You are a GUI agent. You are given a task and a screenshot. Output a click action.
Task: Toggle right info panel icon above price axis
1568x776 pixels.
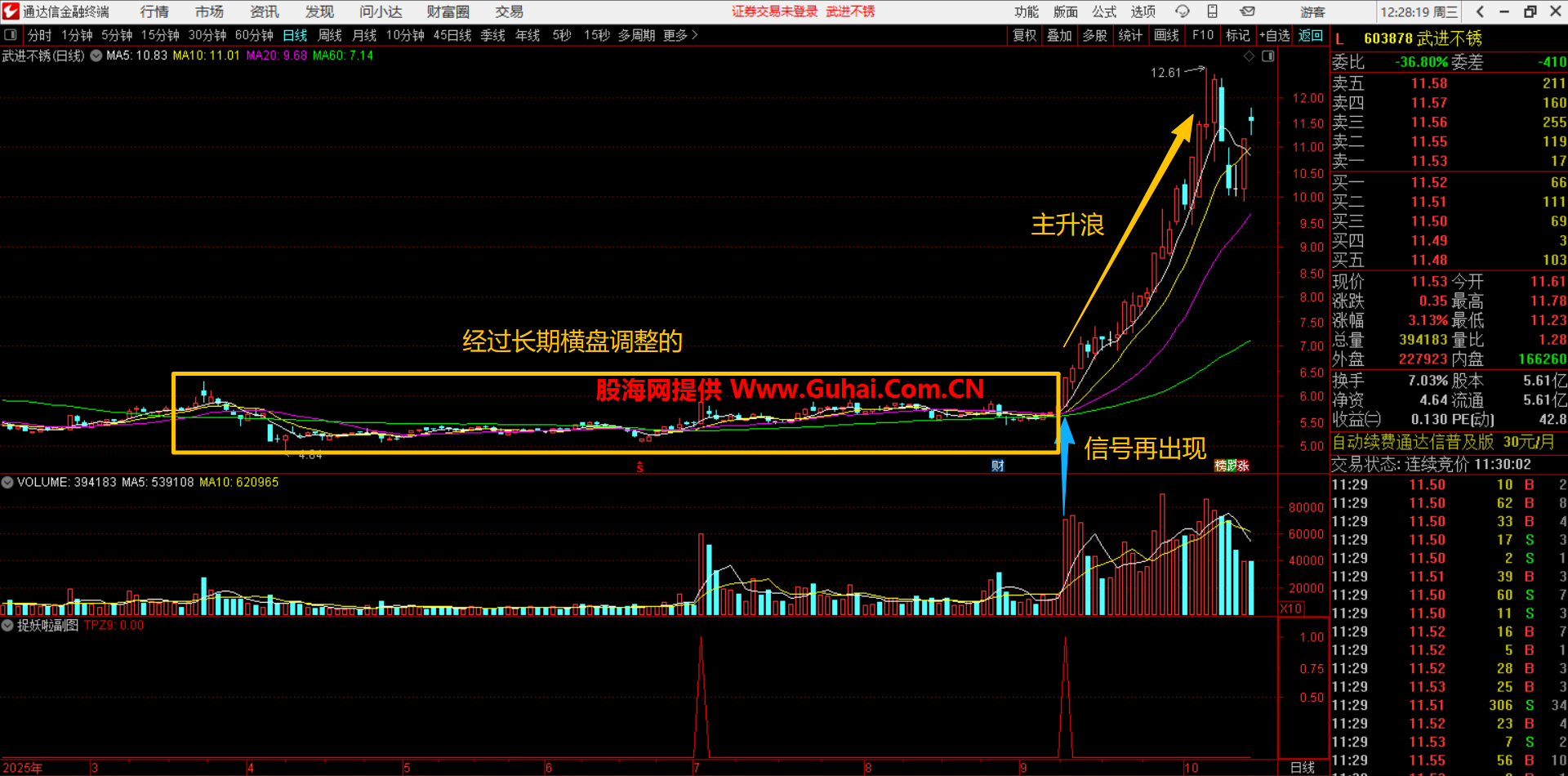click(x=1268, y=56)
